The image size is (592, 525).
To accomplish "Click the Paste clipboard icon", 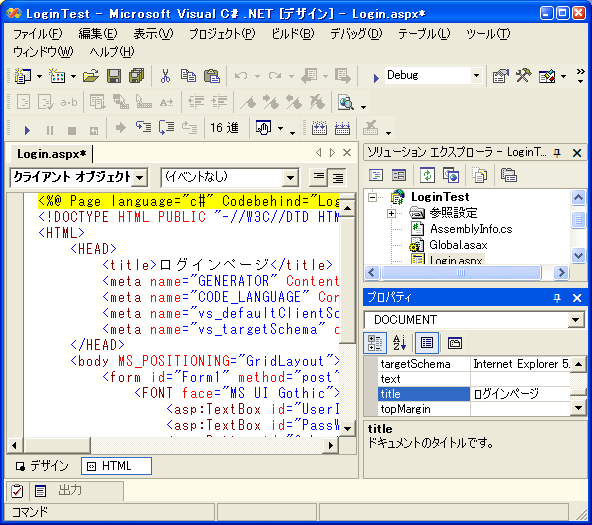I will coord(211,76).
